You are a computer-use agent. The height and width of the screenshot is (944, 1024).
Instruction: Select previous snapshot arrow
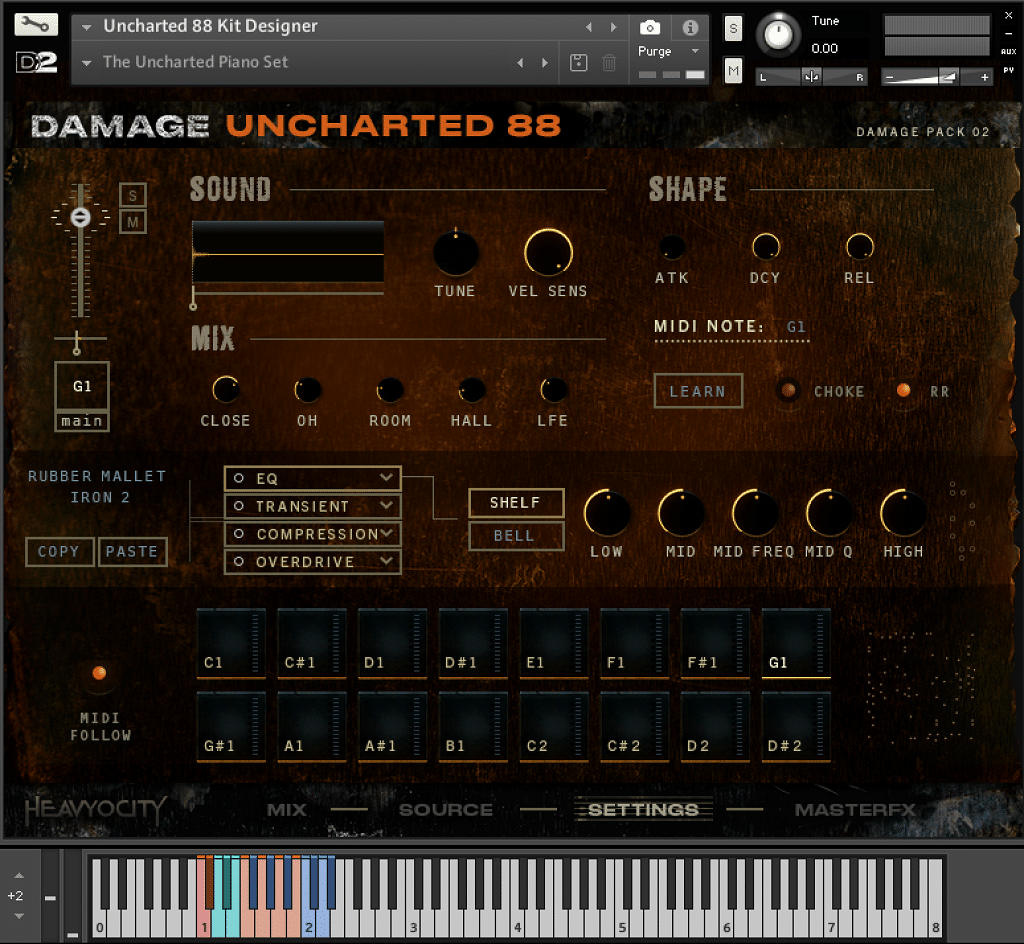(520, 63)
